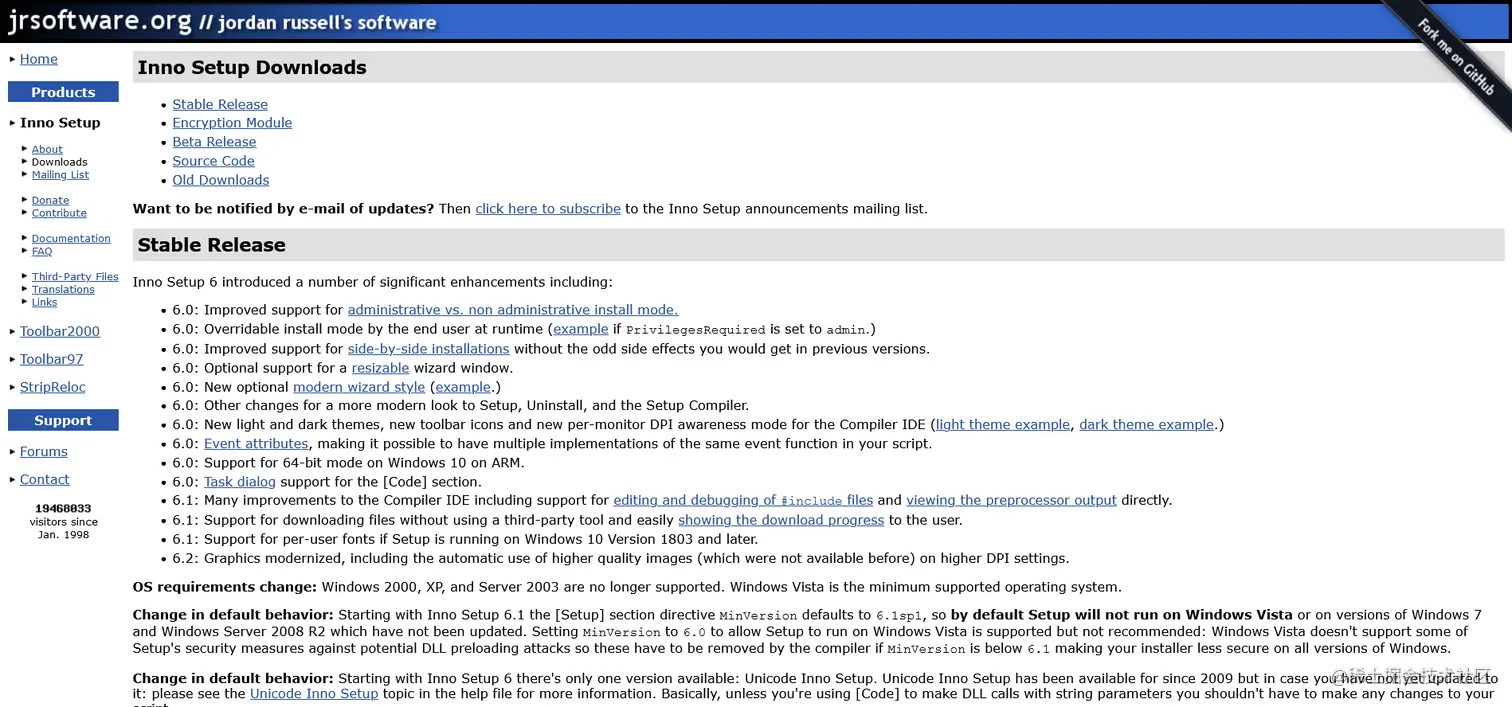Open the Unicode Inno Setup help link

314,693
